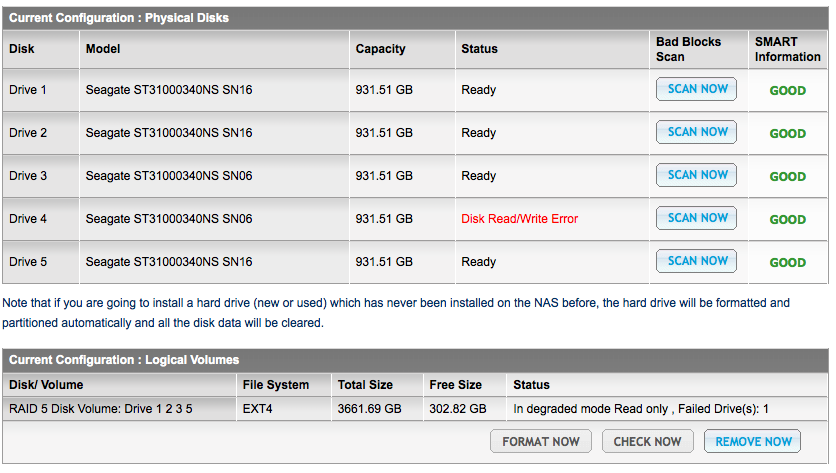The image size is (836, 473).
Task: Run SCAN NOW on Drive 5
Action: (x=697, y=261)
